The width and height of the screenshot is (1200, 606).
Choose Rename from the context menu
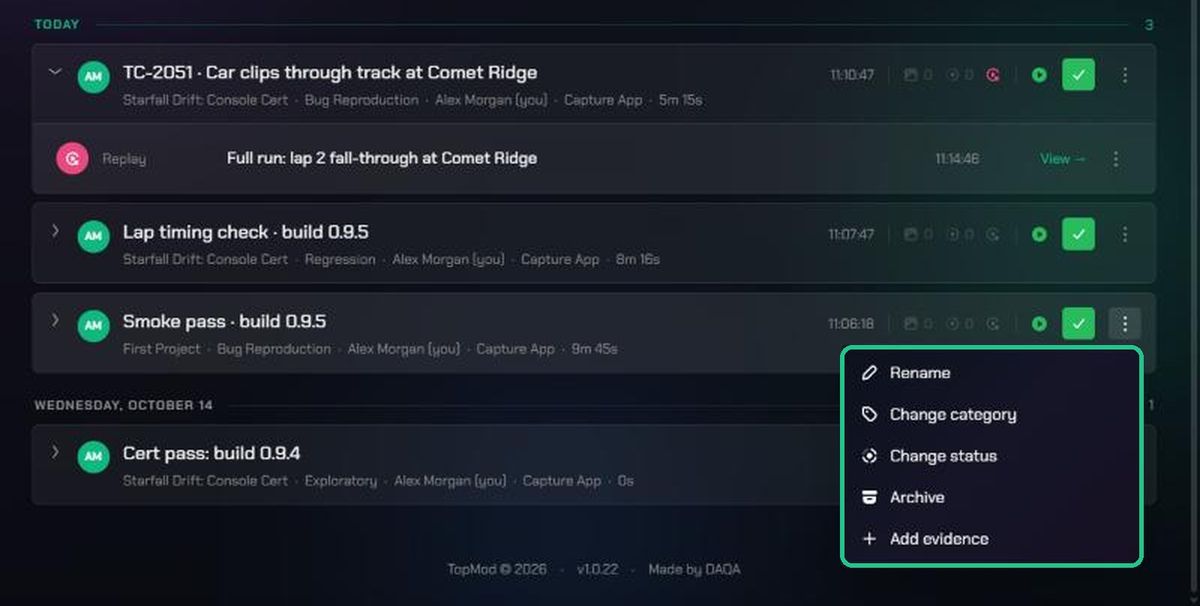click(991, 373)
